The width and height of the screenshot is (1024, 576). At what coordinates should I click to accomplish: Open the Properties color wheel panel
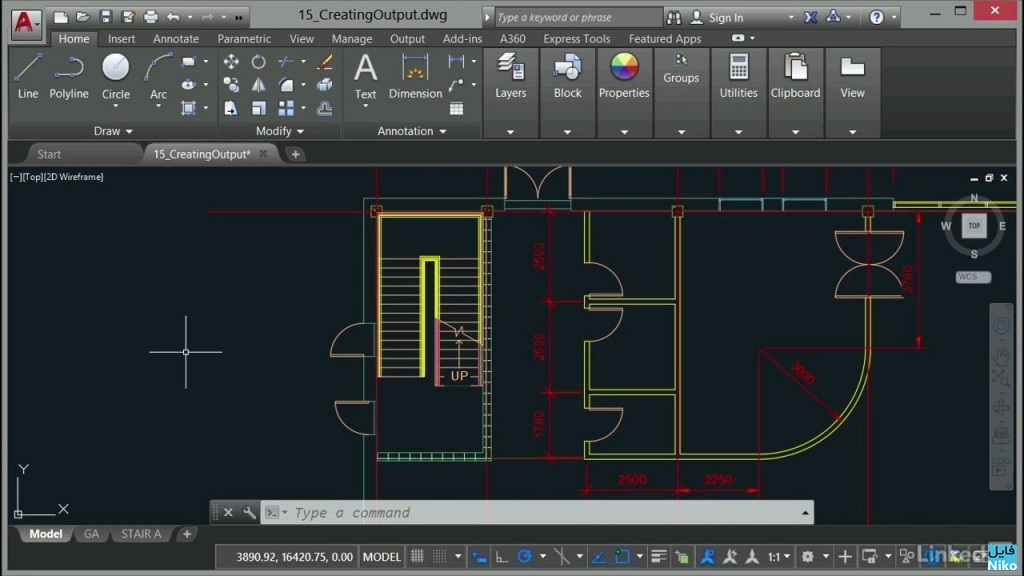[624, 76]
